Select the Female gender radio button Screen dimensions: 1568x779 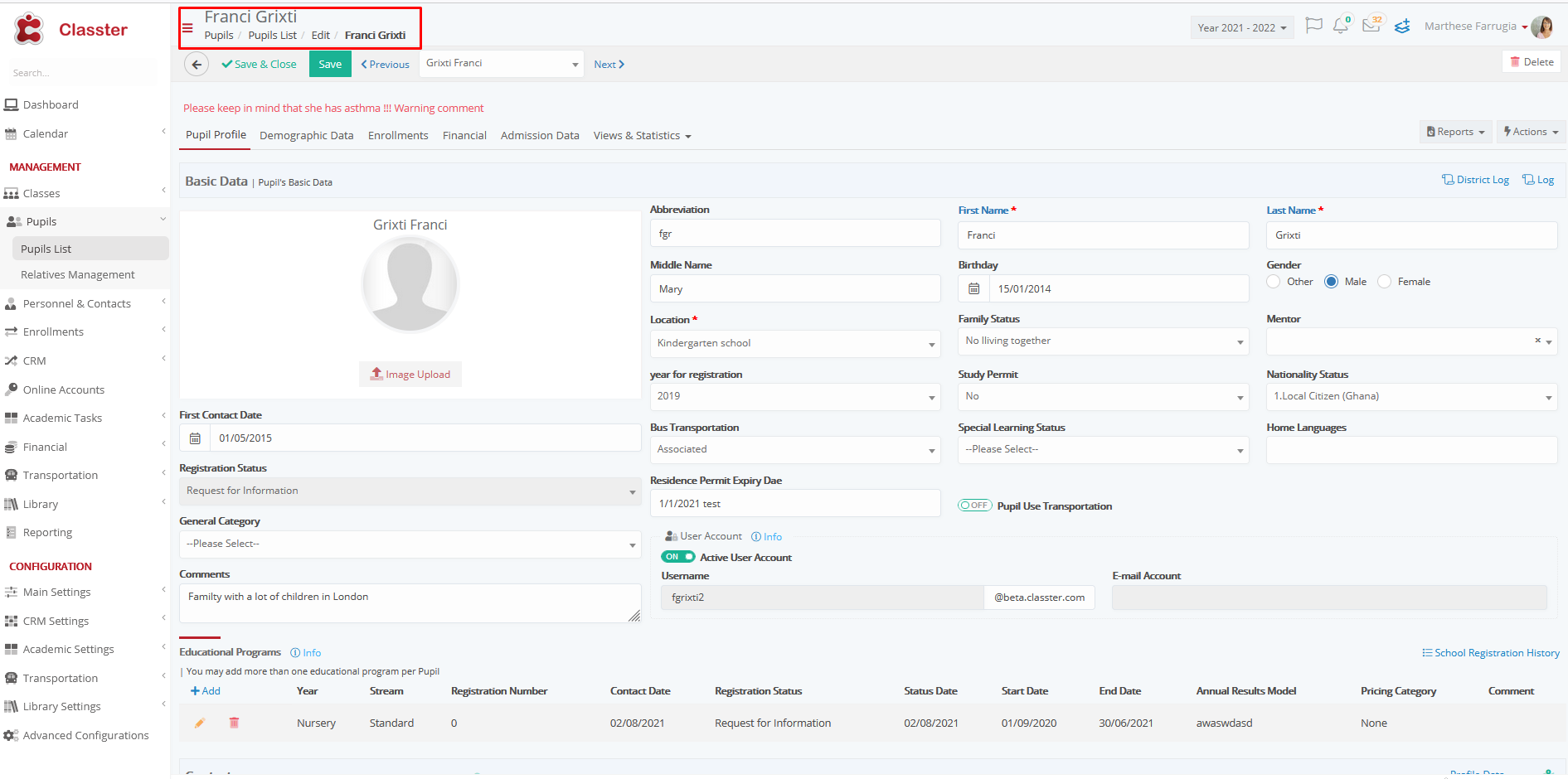click(x=1384, y=282)
